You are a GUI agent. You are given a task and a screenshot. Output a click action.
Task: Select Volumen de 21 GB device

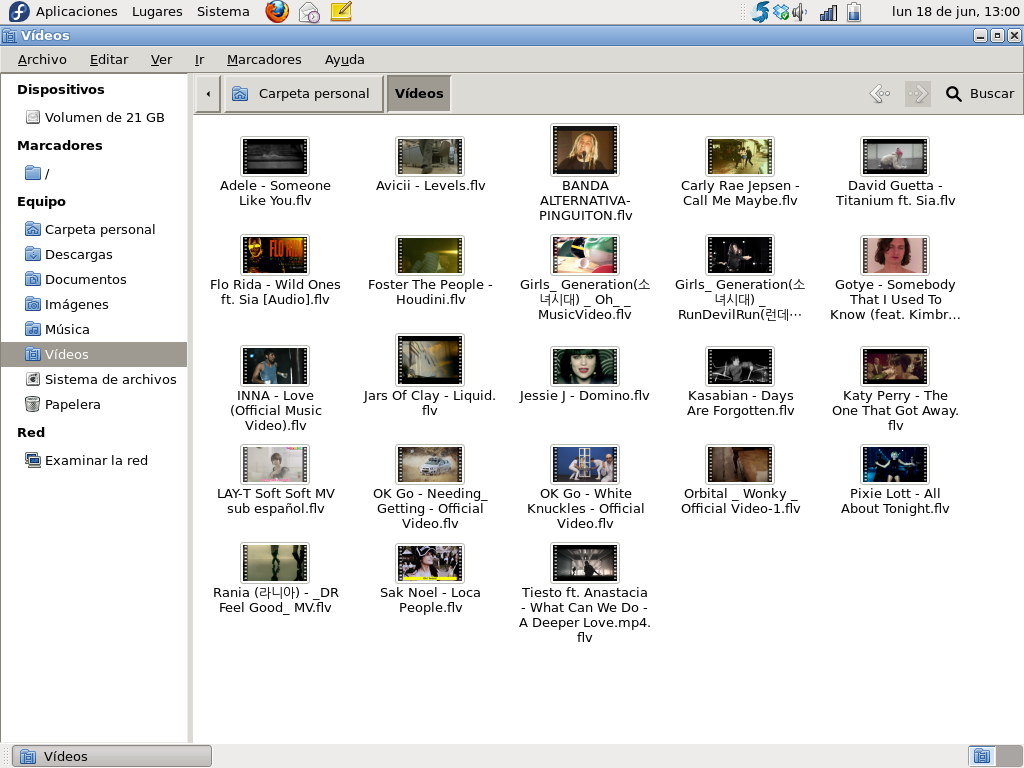(x=95, y=118)
